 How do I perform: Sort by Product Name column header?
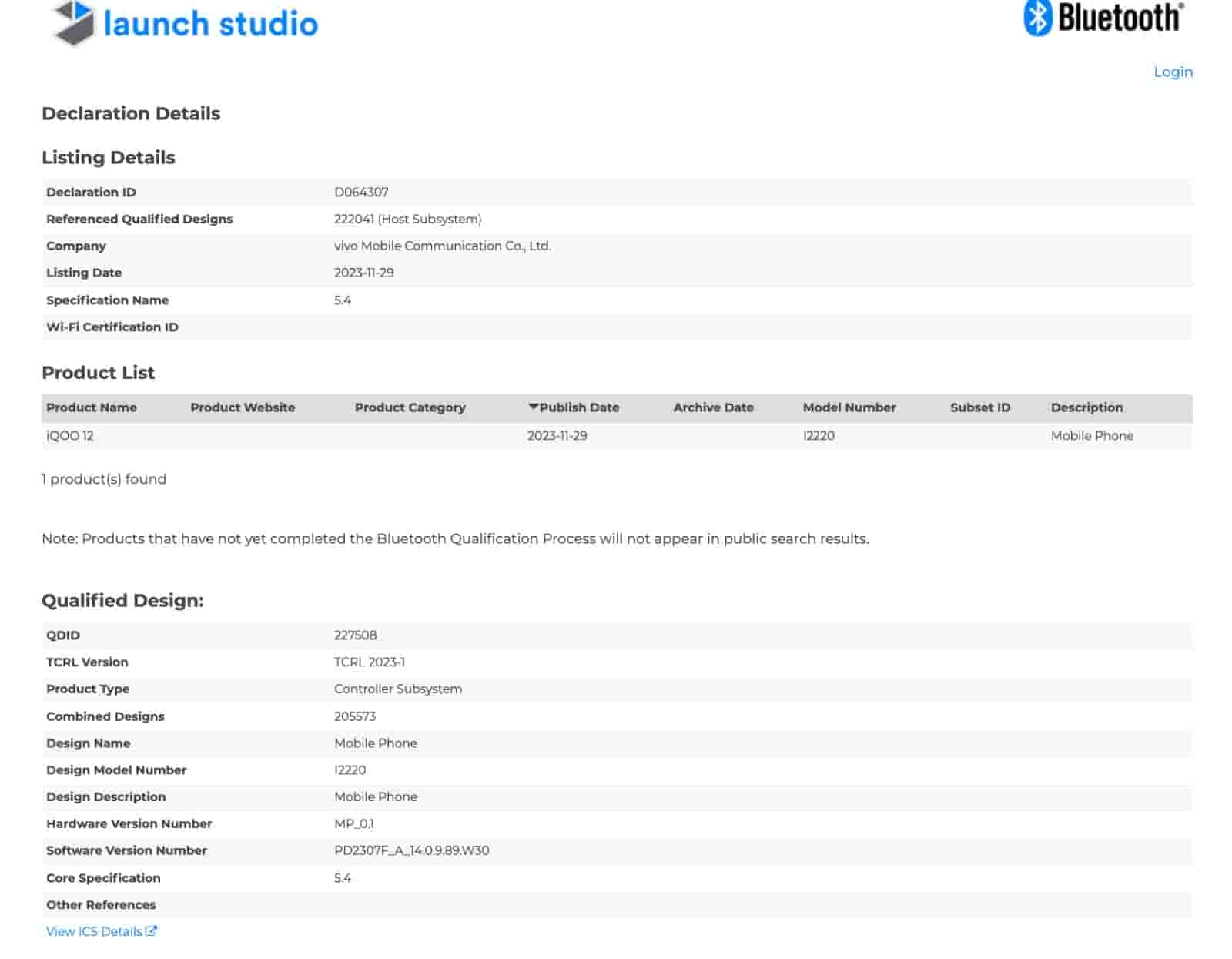coord(91,407)
